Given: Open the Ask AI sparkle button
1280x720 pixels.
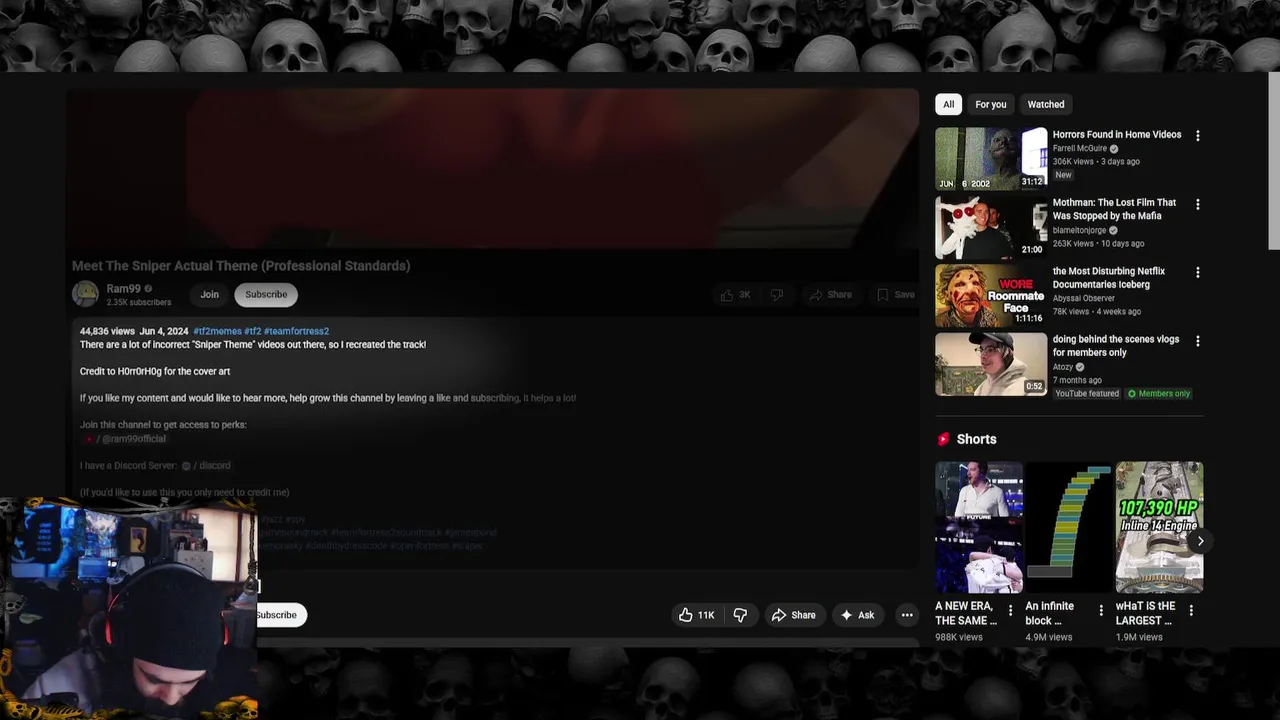Looking at the screenshot, I should [857, 615].
